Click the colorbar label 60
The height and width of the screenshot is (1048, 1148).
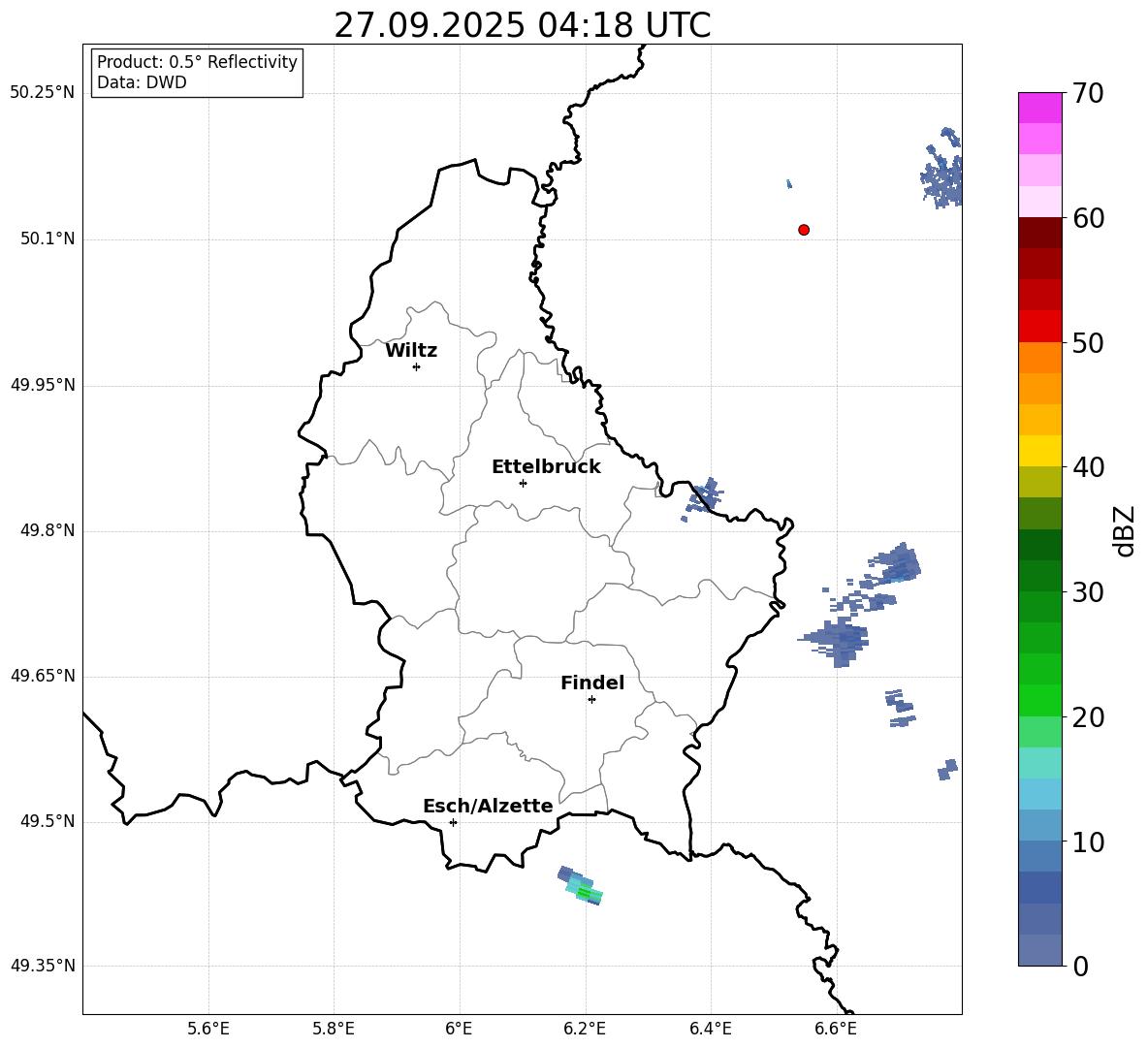(x=1088, y=217)
